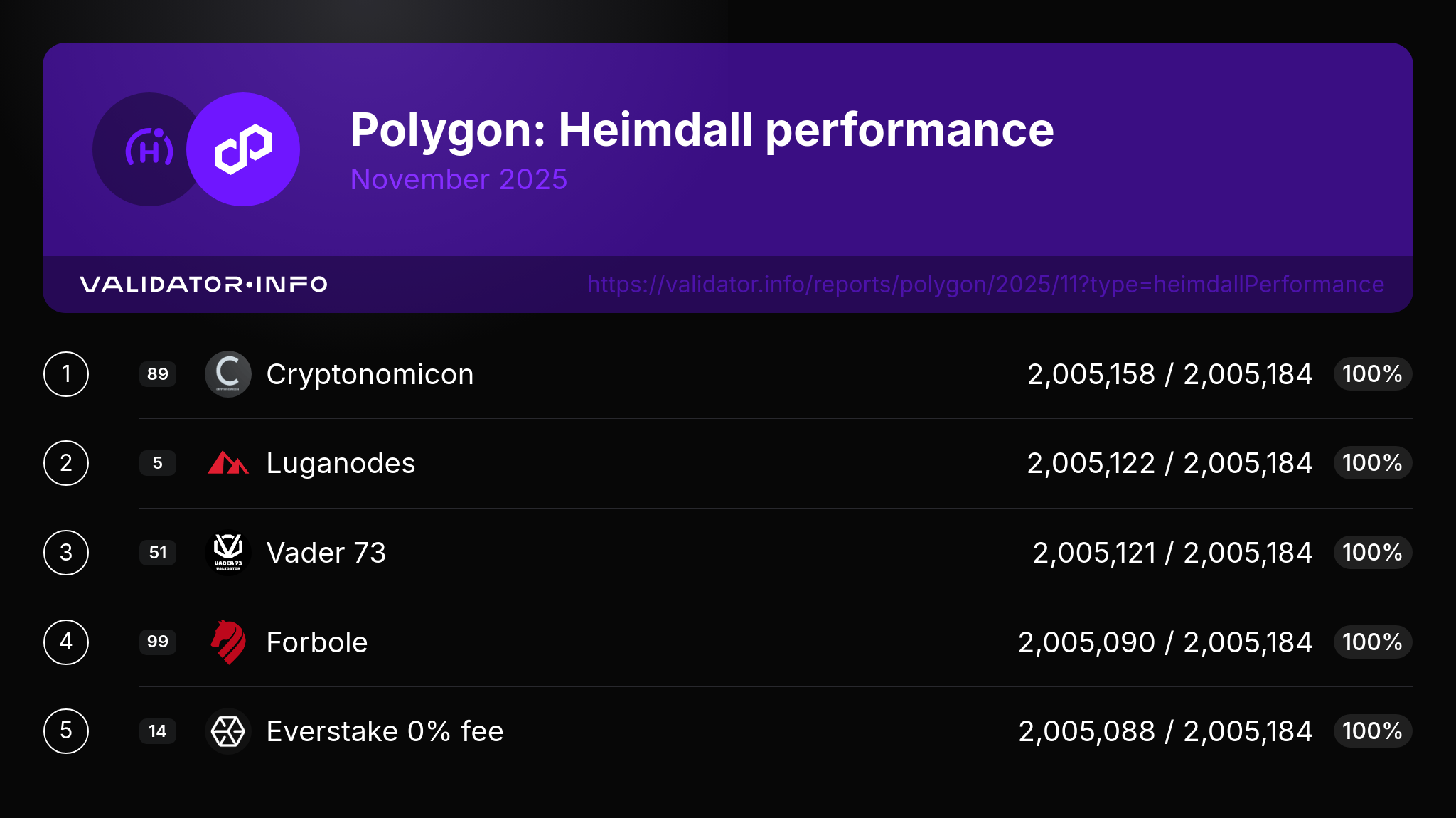Click the Heimdall H logo icon

148,149
